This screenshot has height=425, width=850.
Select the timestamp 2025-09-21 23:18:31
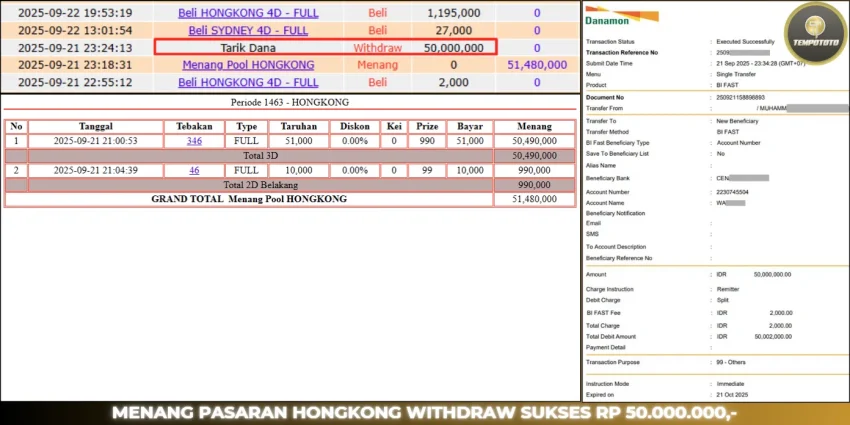tap(75, 65)
